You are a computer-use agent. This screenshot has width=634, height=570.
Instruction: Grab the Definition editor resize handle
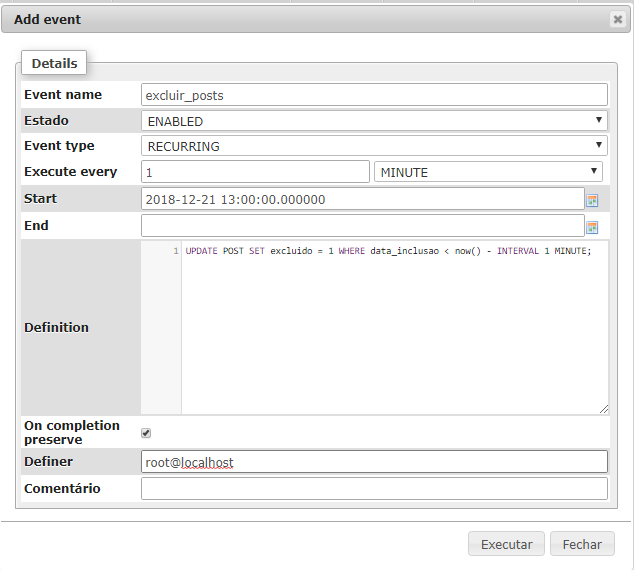[x=604, y=410]
